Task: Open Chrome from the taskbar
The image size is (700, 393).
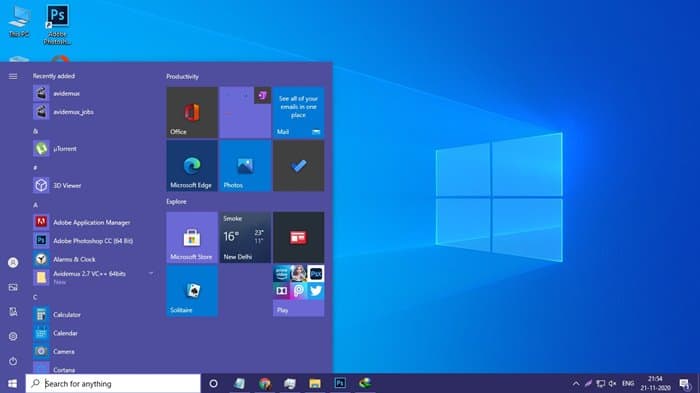Action: tap(265, 383)
